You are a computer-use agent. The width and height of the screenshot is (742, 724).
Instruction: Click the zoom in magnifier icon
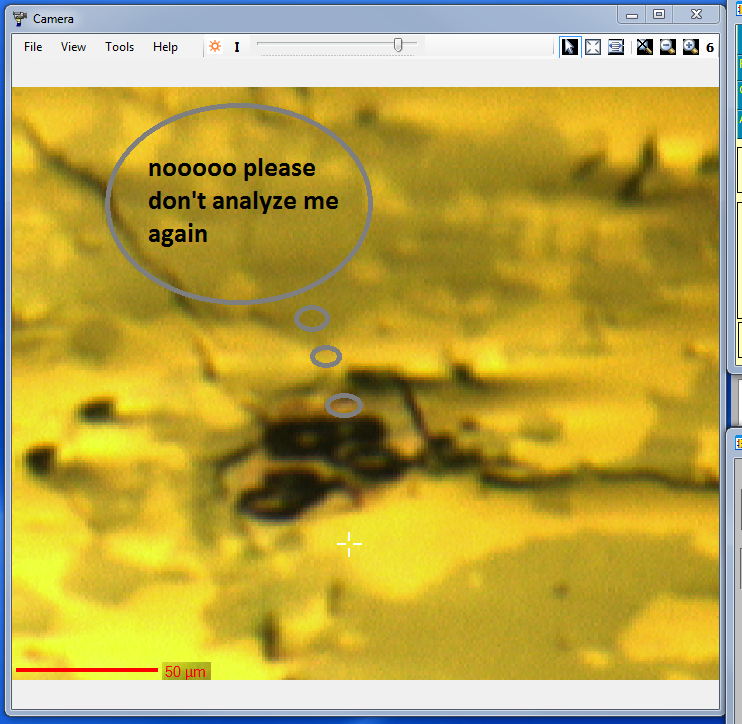point(691,47)
